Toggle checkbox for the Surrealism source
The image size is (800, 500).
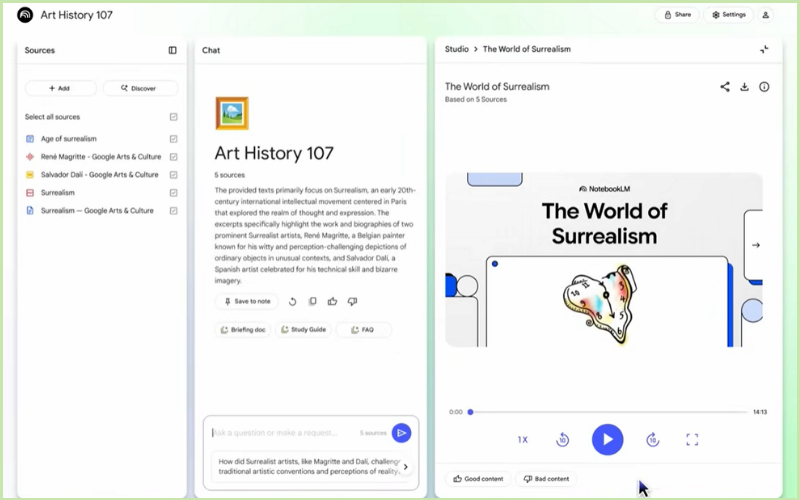(x=173, y=193)
